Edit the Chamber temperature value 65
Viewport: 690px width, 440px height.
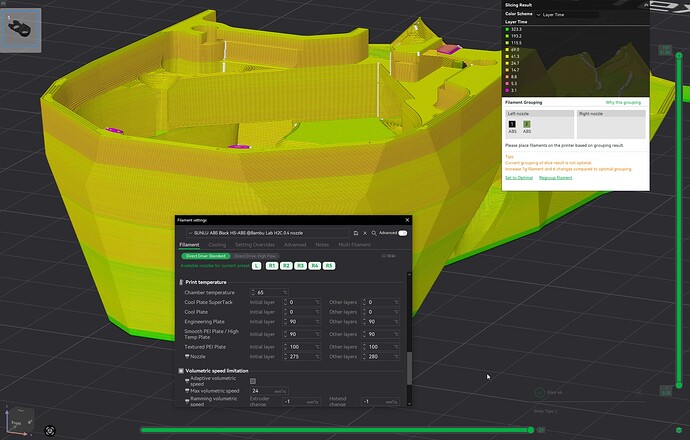point(269,293)
